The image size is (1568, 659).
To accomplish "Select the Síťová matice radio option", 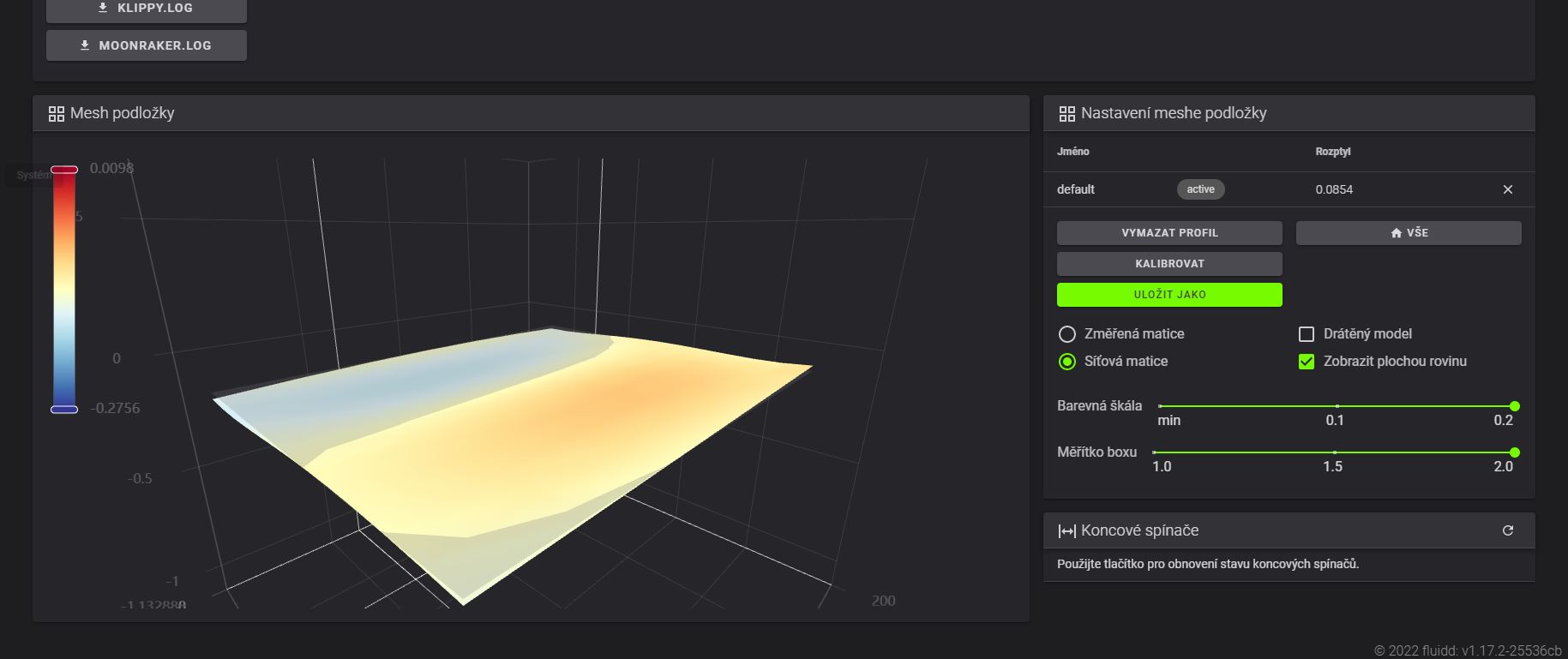I will pos(1066,362).
